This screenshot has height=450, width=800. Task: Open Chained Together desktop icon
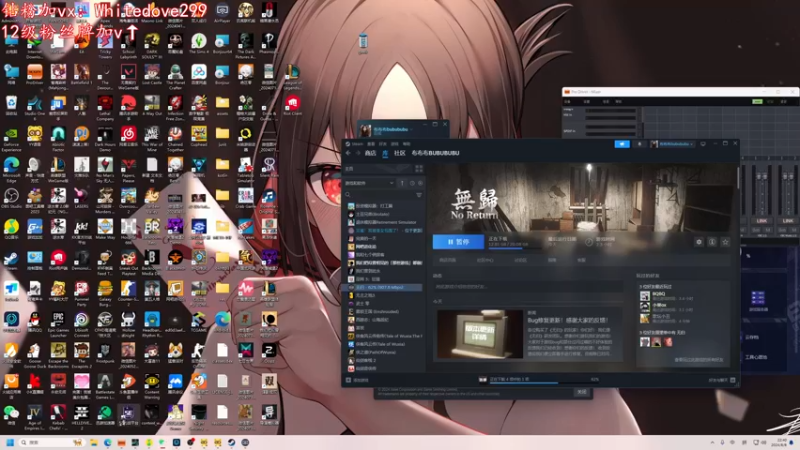tap(175, 138)
